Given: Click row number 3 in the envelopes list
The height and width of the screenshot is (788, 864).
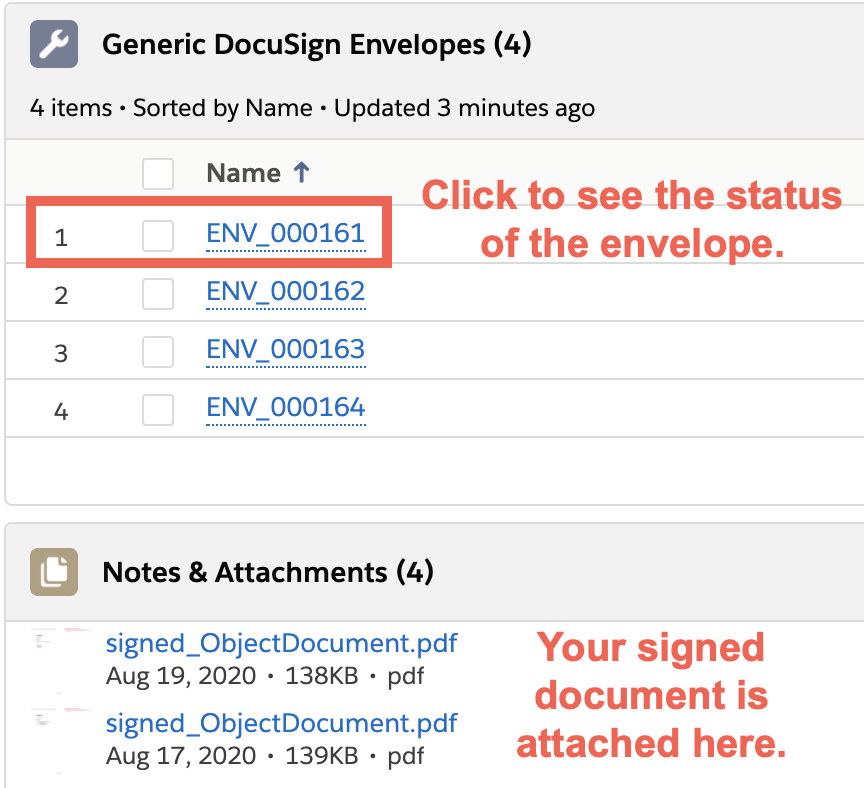Looking at the screenshot, I should pyautogui.click(x=61, y=354).
